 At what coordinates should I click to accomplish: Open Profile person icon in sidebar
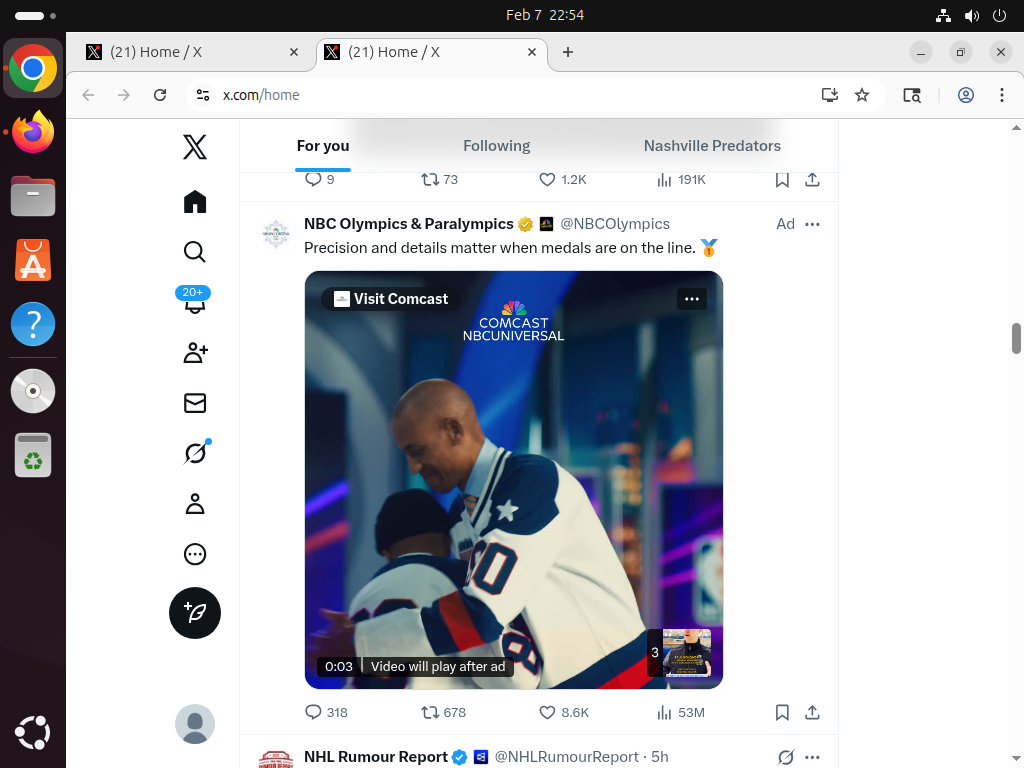tap(195, 504)
